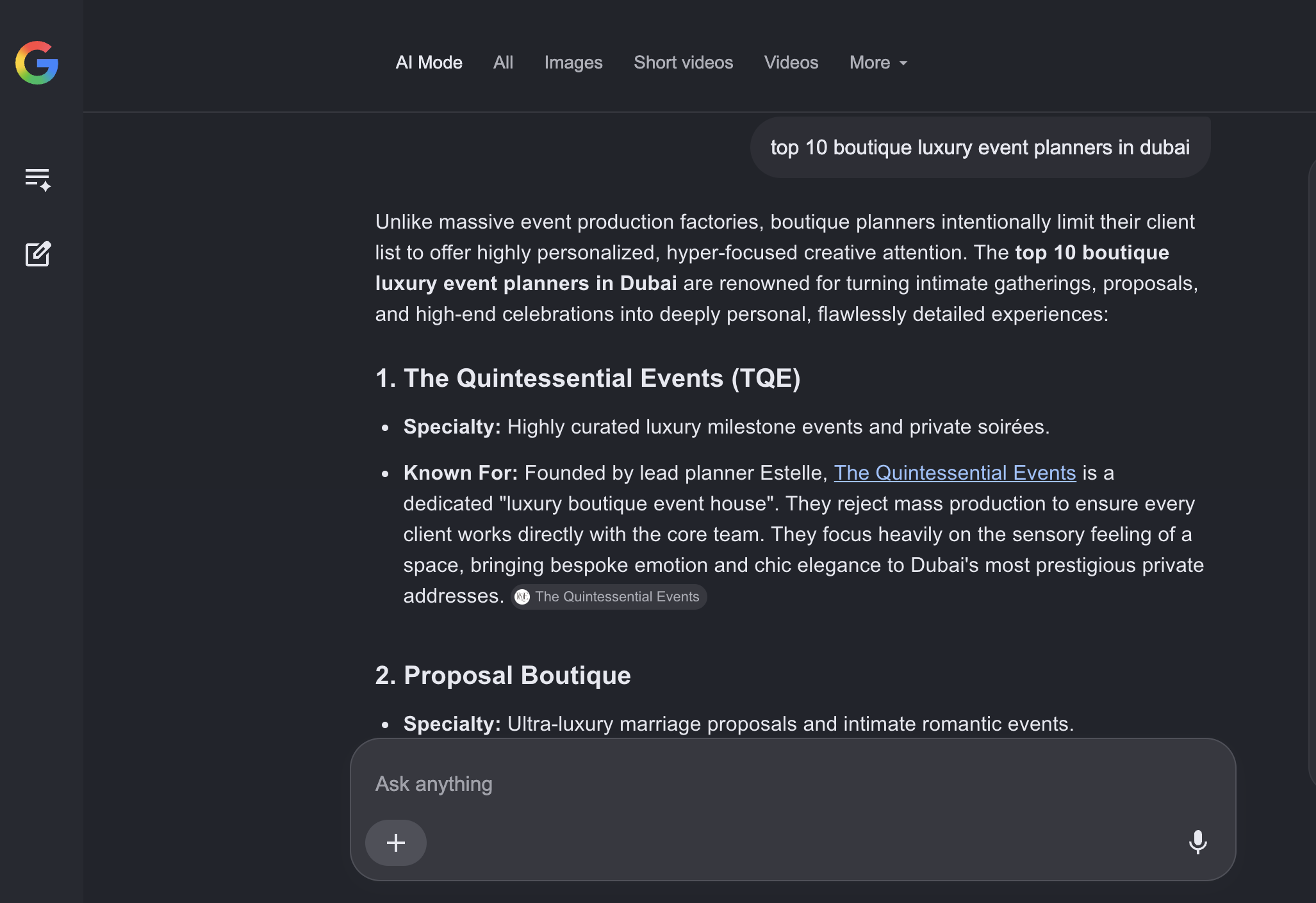Click heading "2. Proposal Boutique"
This screenshot has width=1316, height=903.
[x=503, y=675]
